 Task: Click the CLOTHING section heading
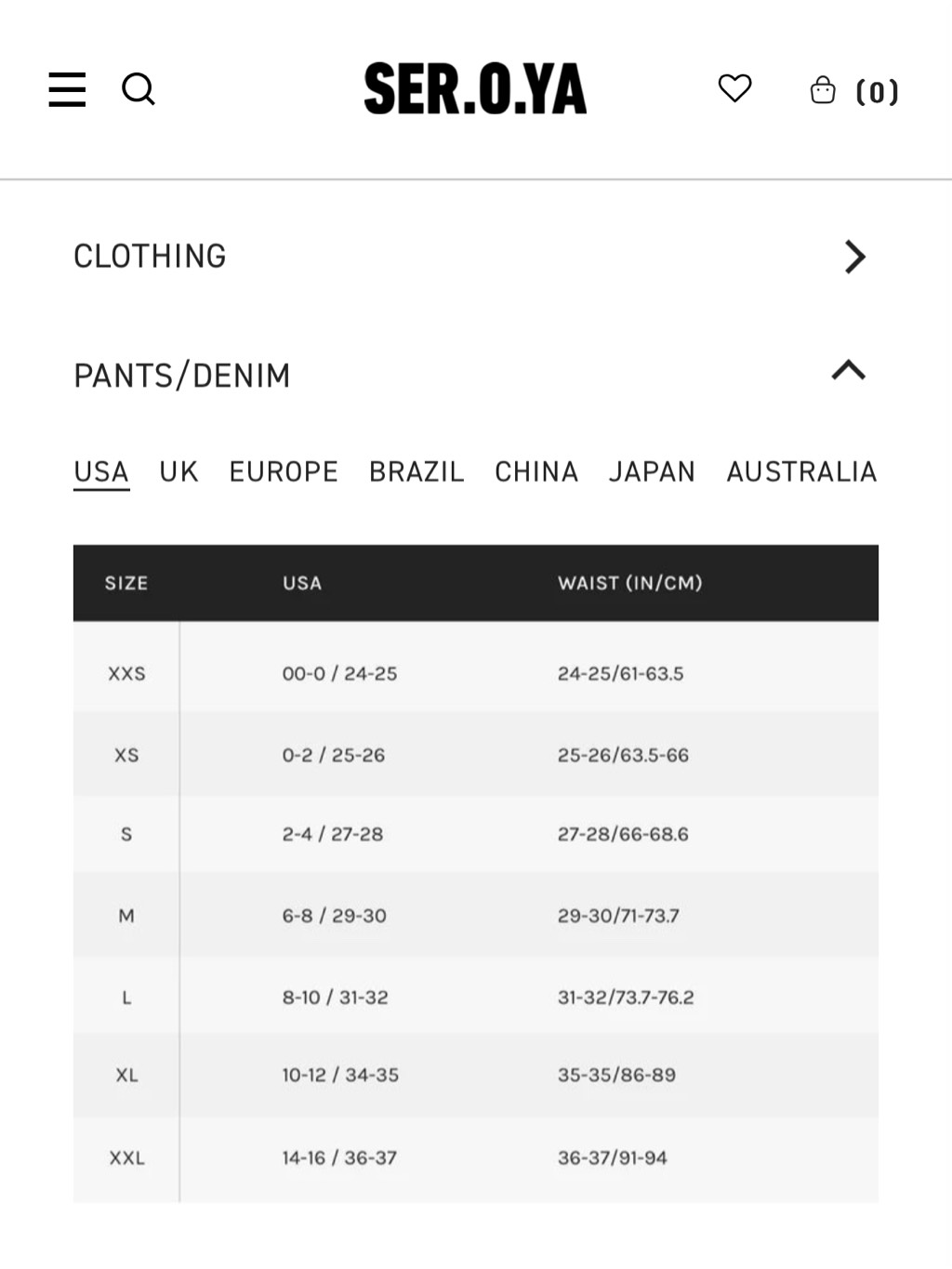coord(150,257)
